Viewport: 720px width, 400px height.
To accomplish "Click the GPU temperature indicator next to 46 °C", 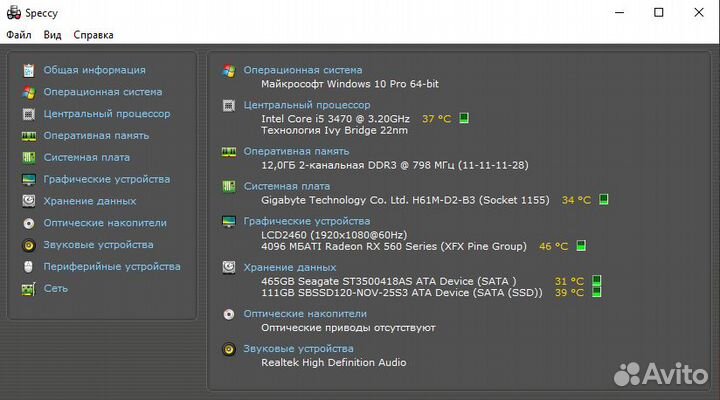I will pyautogui.click(x=581, y=246).
